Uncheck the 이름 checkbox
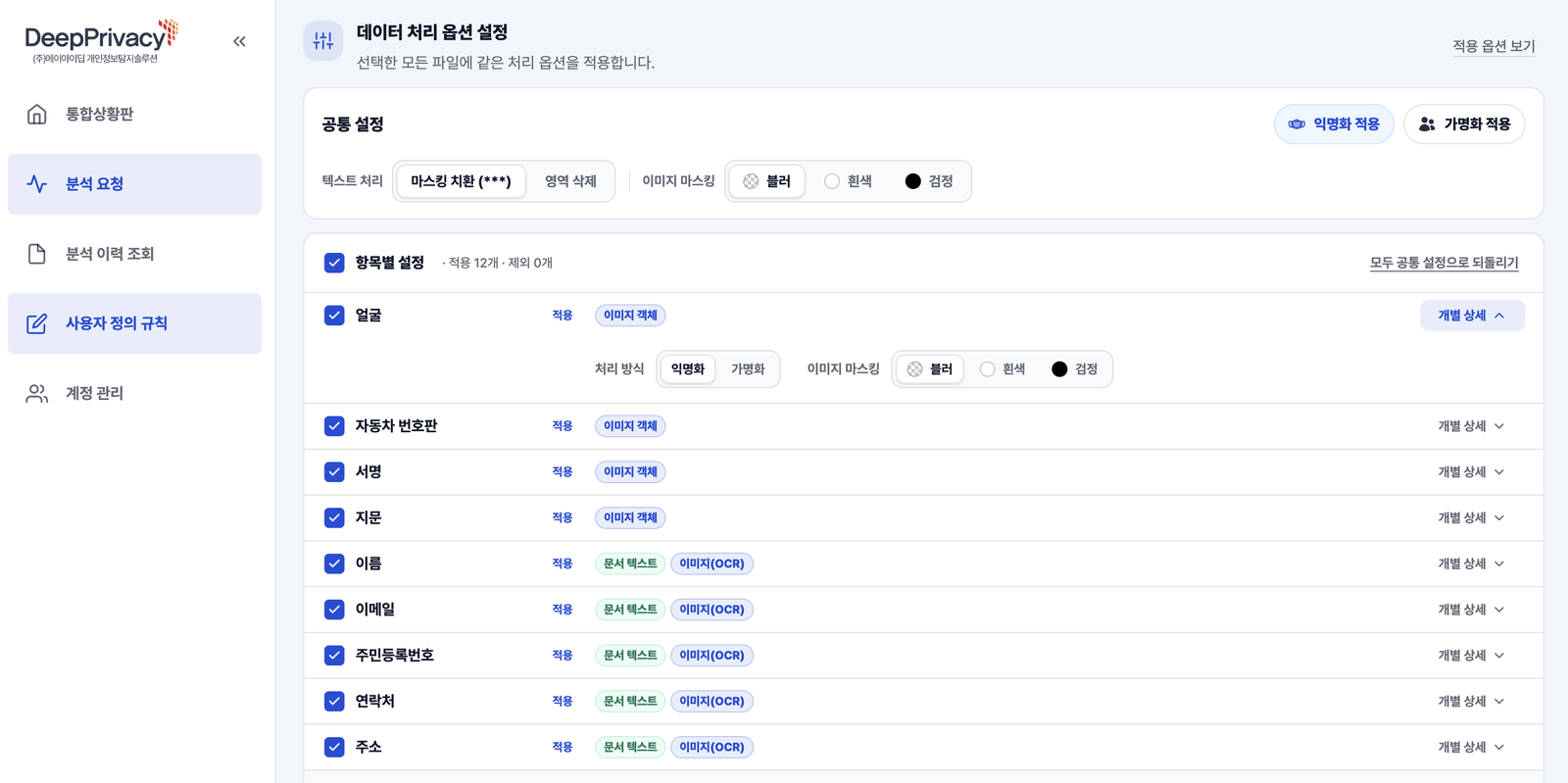The width and height of the screenshot is (1568, 783). point(334,563)
